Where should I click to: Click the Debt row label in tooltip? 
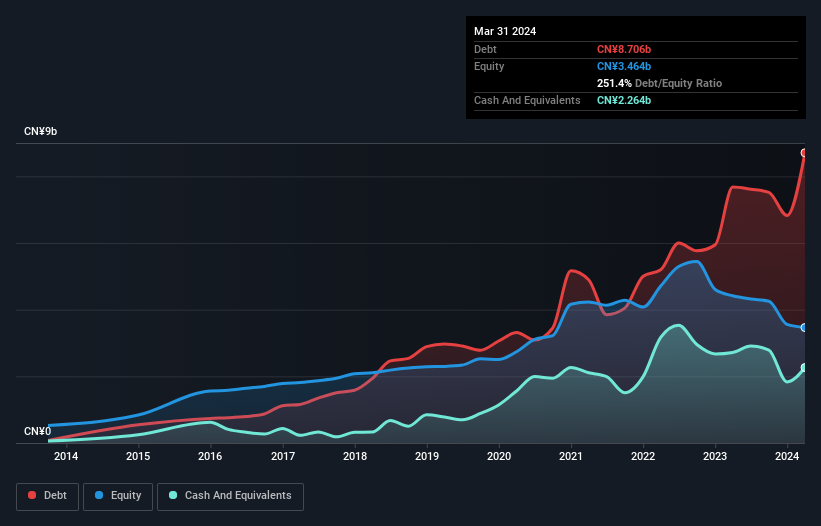coord(485,49)
